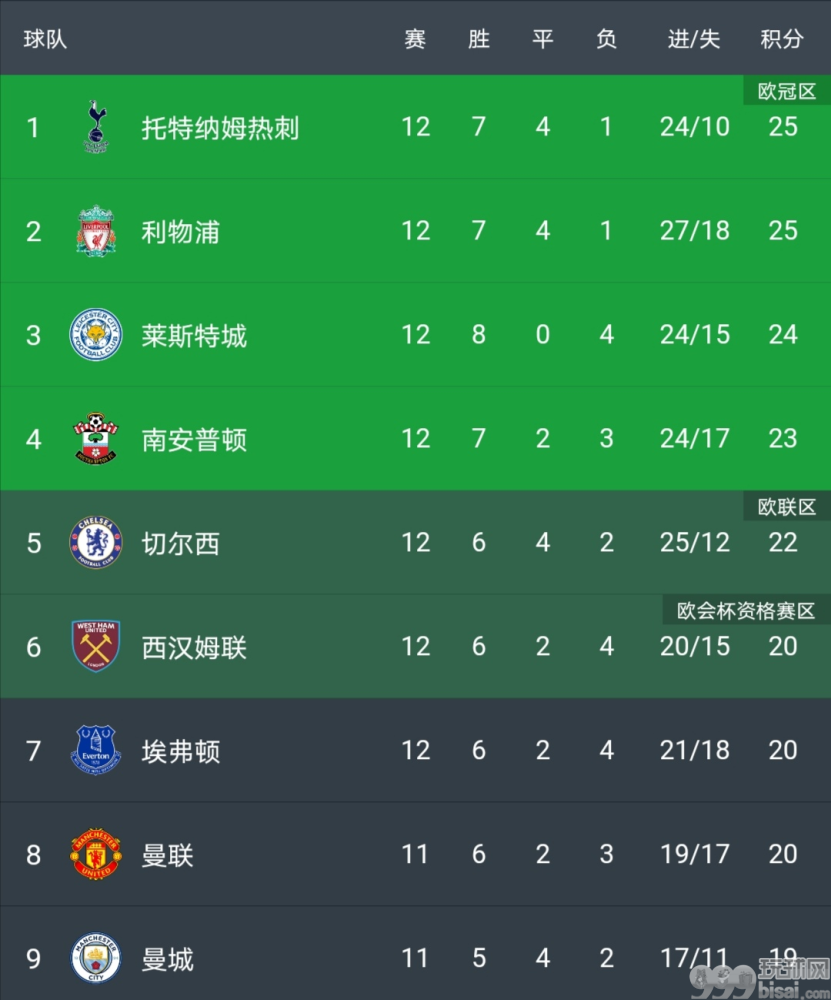Tap the Manchester United crest
The height and width of the screenshot is (1000, 831).
[x=96, y=854]
